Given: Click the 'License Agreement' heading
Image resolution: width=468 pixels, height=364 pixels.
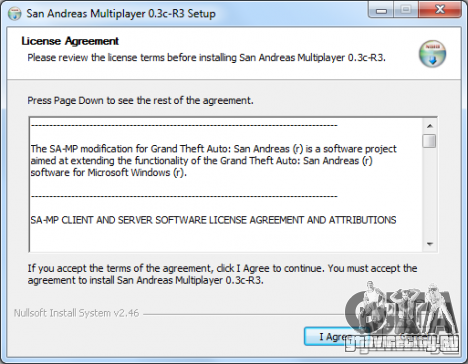Looking at the screenshot, I should tap(70, 41).
